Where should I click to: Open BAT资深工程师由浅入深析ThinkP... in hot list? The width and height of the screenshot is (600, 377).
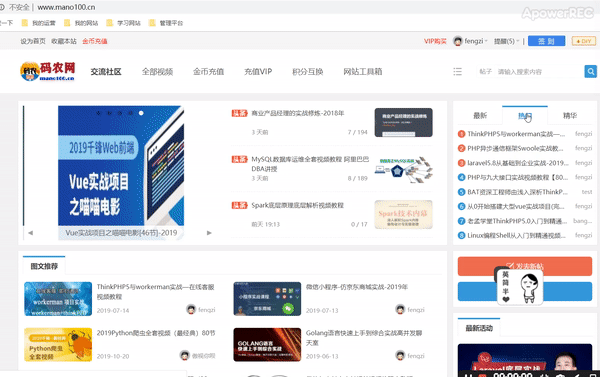[517, 192]
